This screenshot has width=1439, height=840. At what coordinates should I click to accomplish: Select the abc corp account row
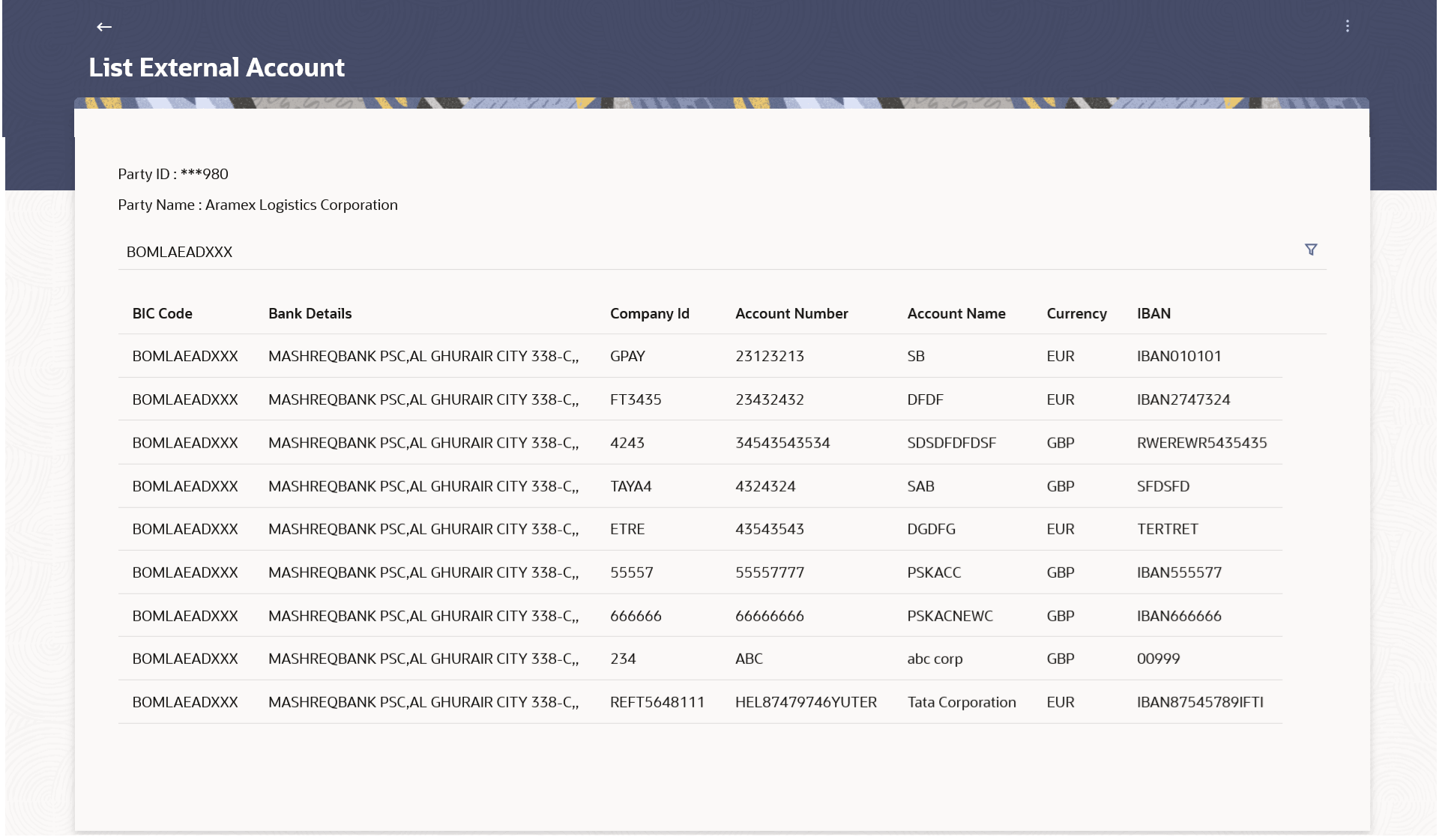pos(935,659)
